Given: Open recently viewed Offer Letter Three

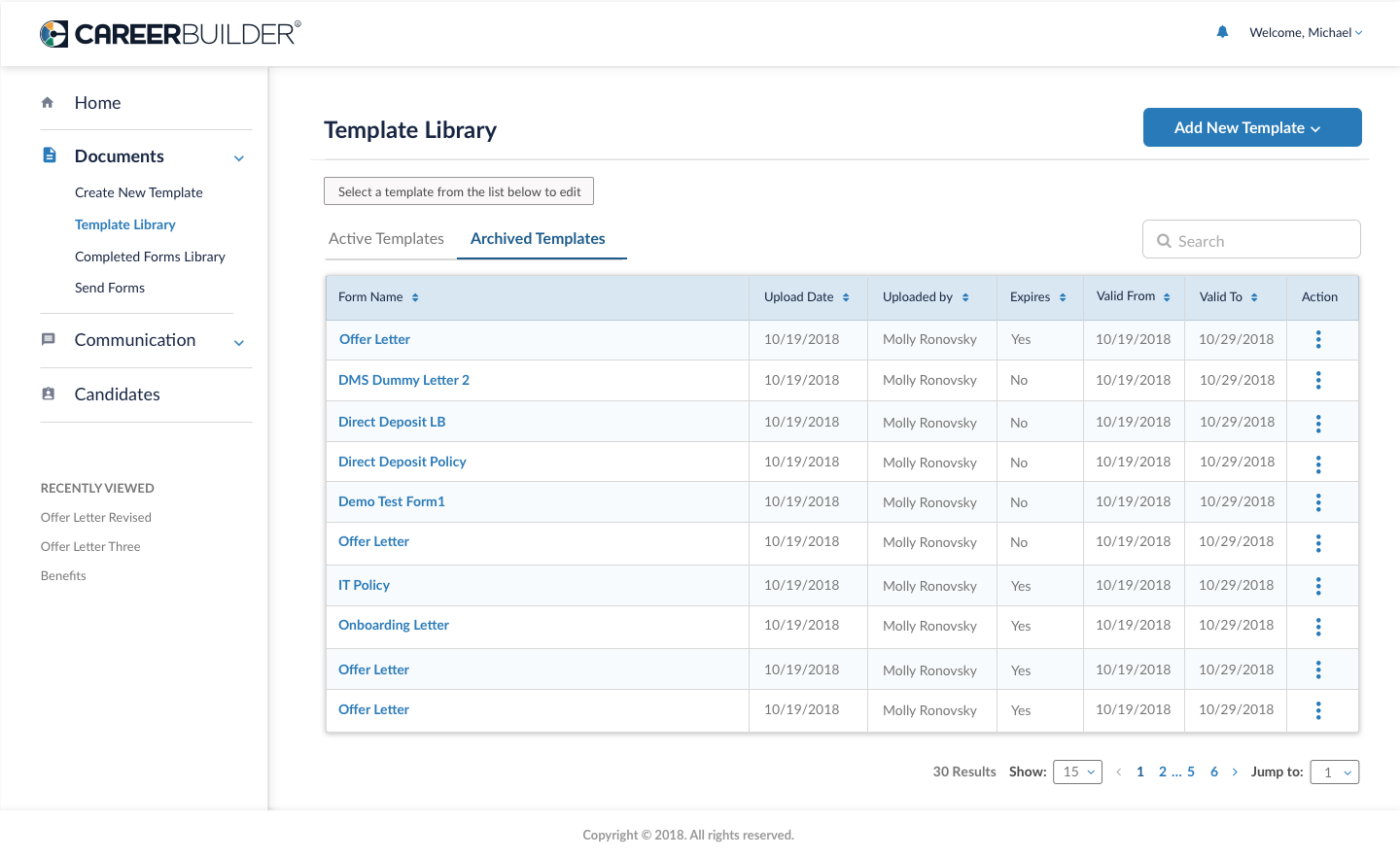Looking at the screenshot, I should (x=90, y=546).
